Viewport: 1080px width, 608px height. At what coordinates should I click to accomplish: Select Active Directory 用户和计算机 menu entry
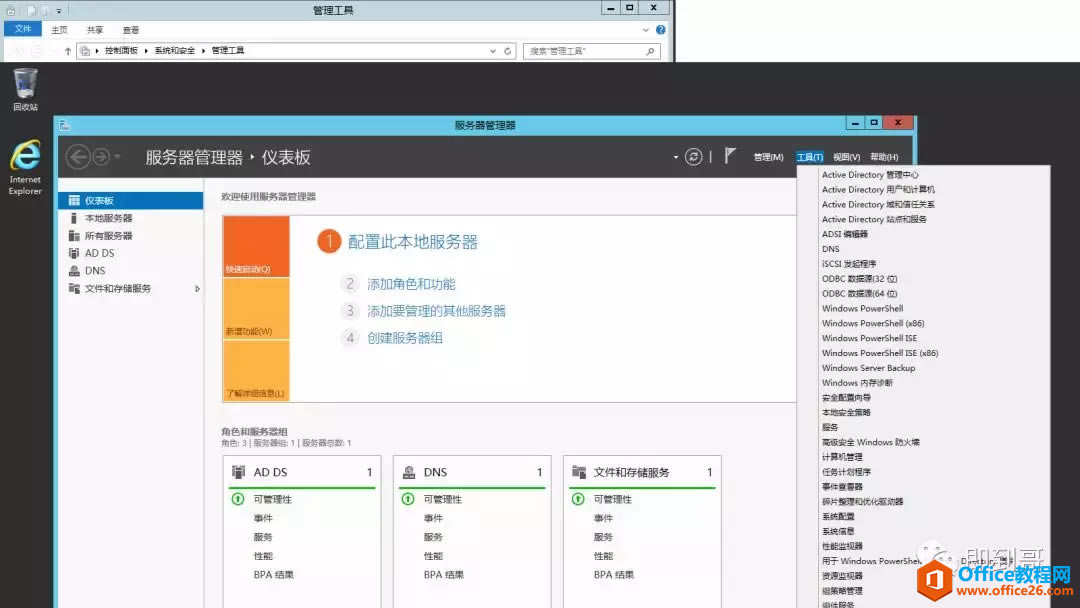pyautogui.click(x=878, y=189)
